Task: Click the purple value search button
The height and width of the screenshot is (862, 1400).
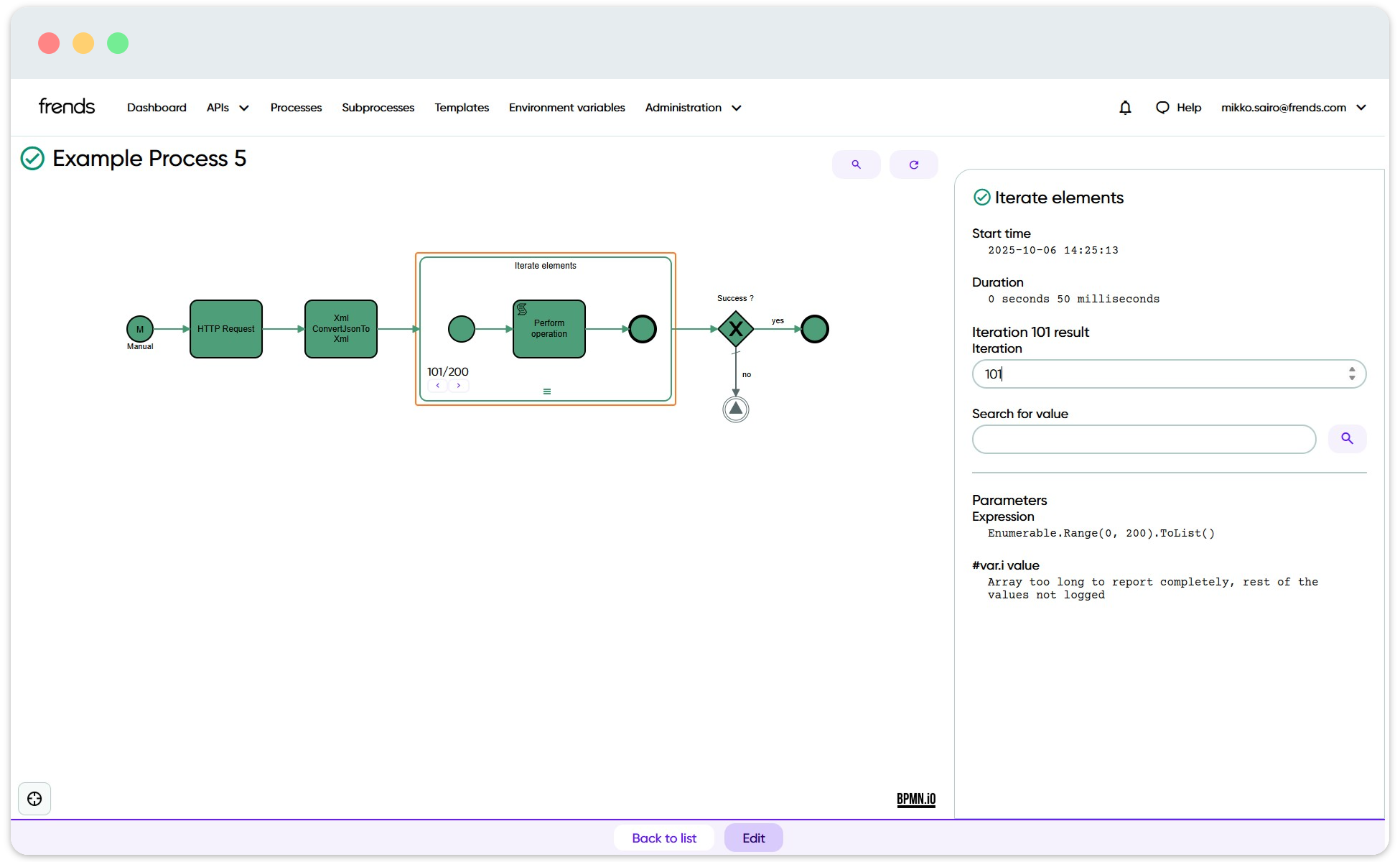Action: (1347, 438)
